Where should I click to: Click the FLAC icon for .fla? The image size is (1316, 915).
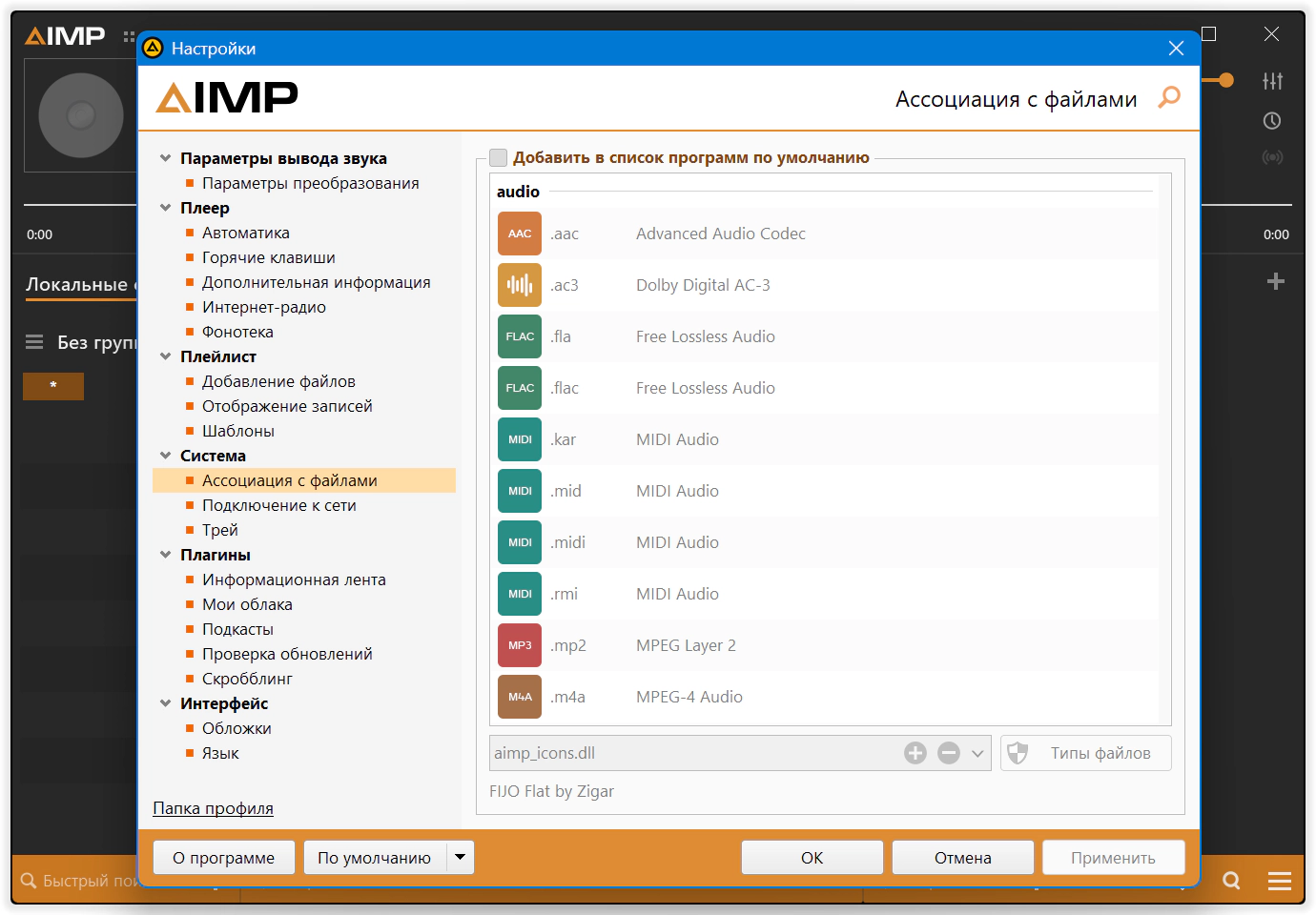pyautogui.click(x=520, y=336)
